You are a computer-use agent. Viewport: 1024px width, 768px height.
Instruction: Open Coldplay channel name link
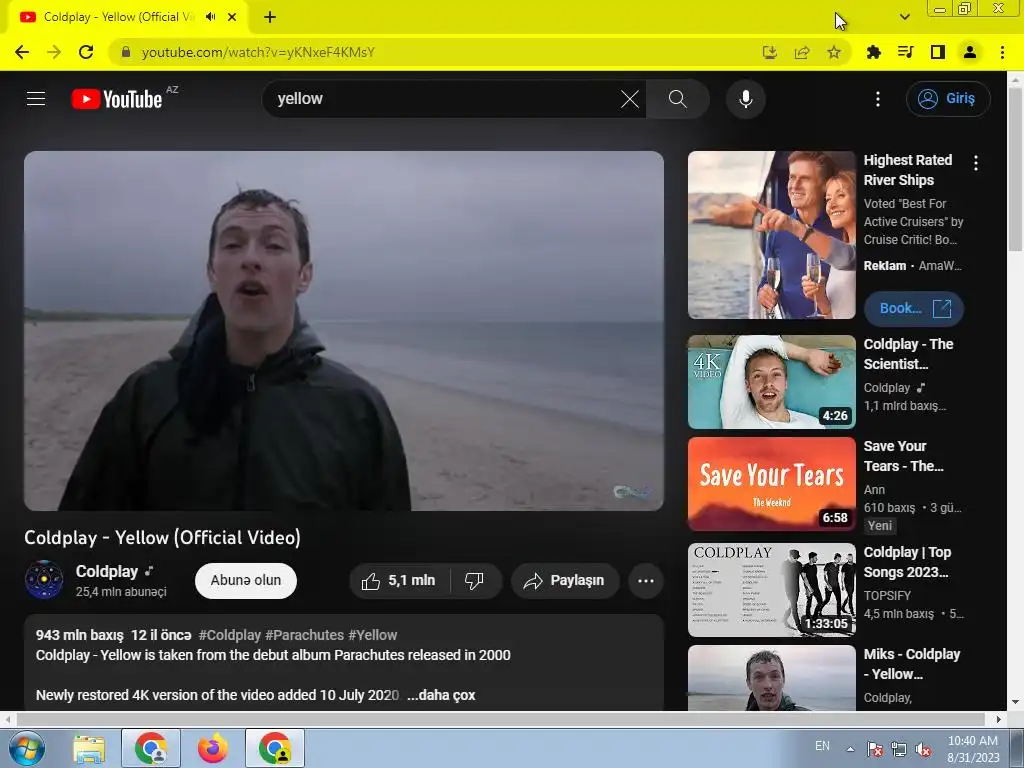coord(106,571)
